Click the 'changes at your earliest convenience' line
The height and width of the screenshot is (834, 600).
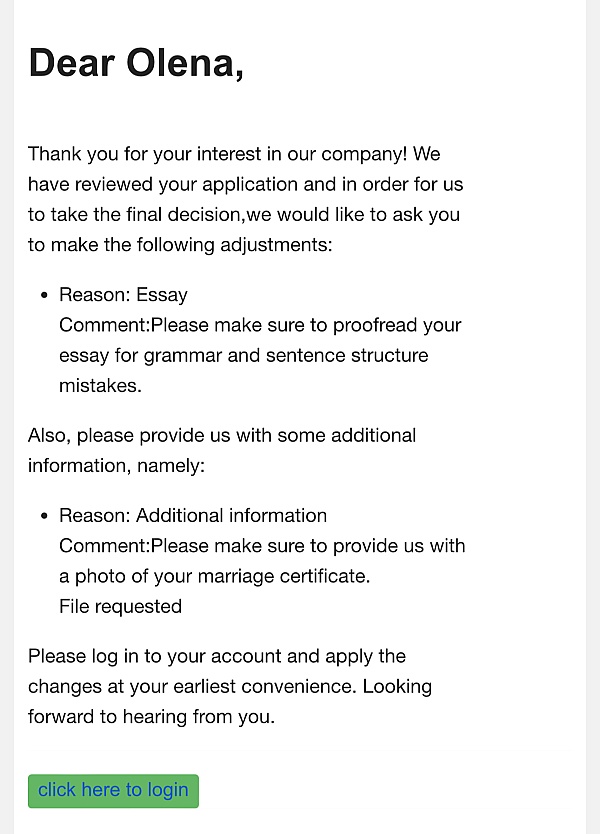point(229,686)
